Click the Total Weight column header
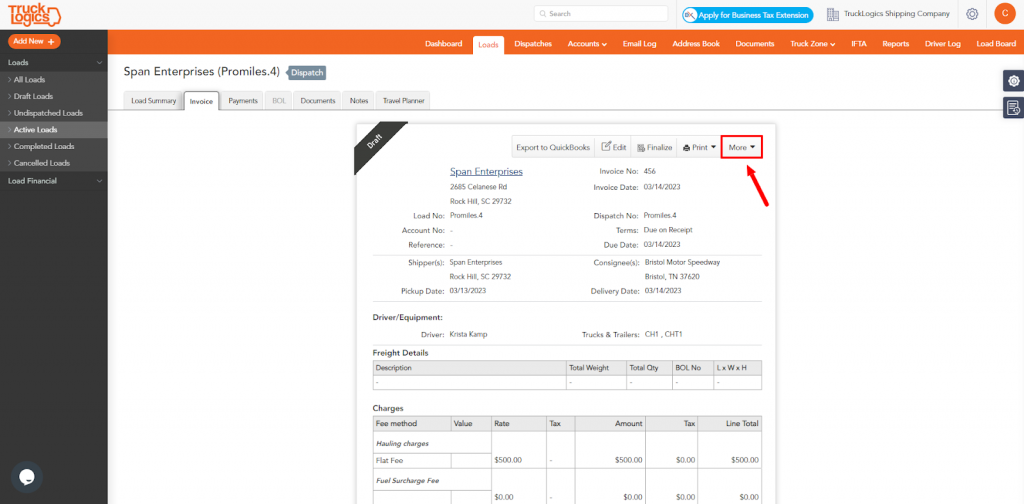This screenshot has width=1024, height=504. click(596, 368)
